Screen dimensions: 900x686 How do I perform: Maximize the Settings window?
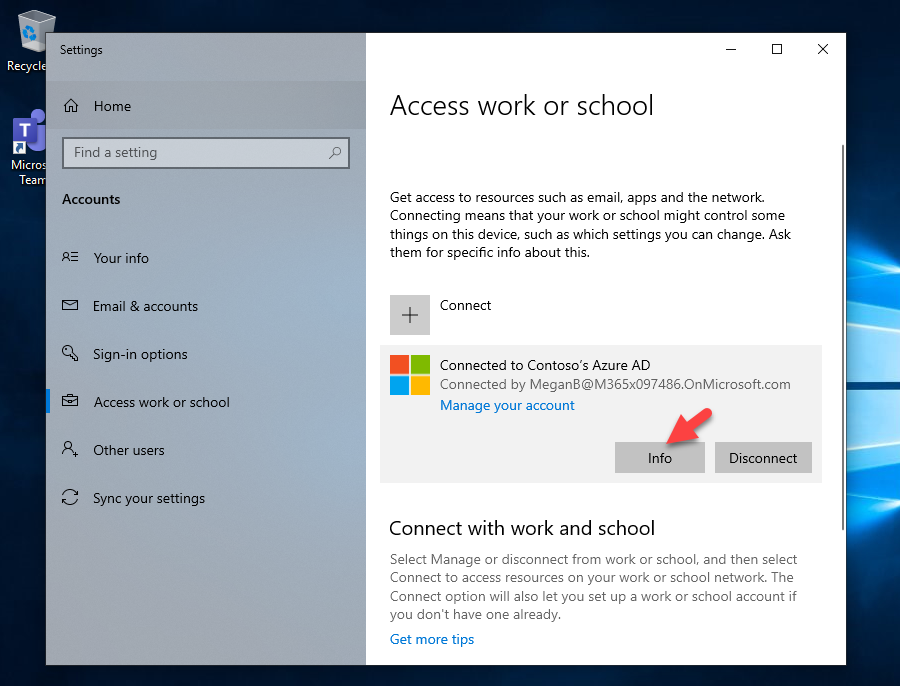pyautogui.click(x=777, y=49)
